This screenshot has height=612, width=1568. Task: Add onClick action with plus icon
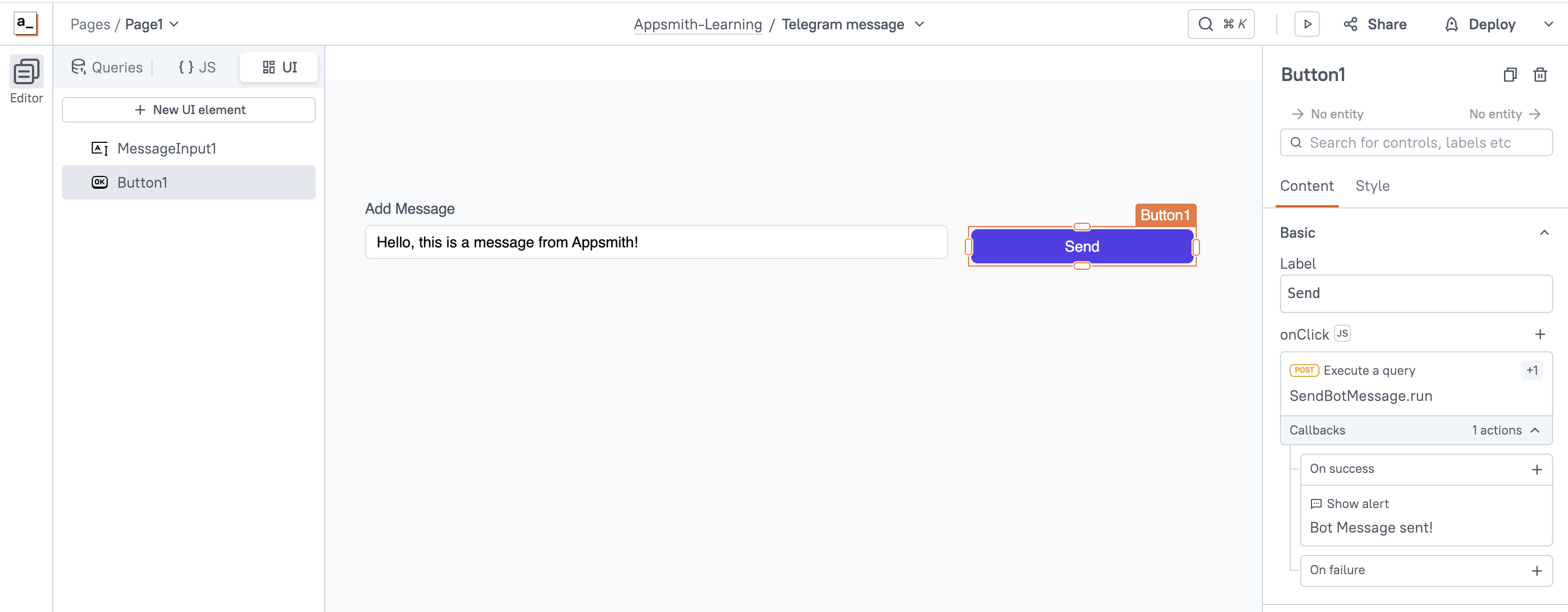click(1539, 334)
